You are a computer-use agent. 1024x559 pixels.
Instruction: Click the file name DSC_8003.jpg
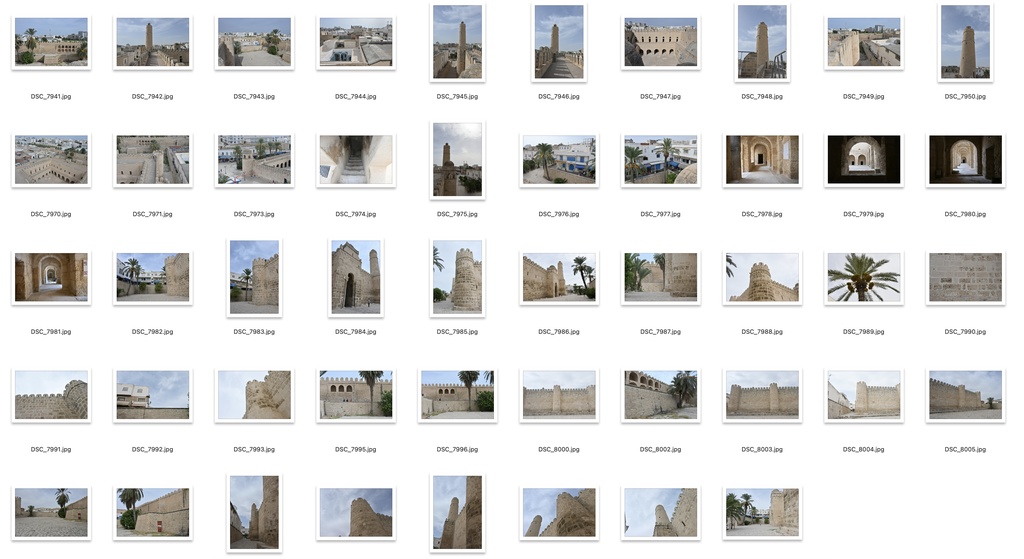(762, 449)
